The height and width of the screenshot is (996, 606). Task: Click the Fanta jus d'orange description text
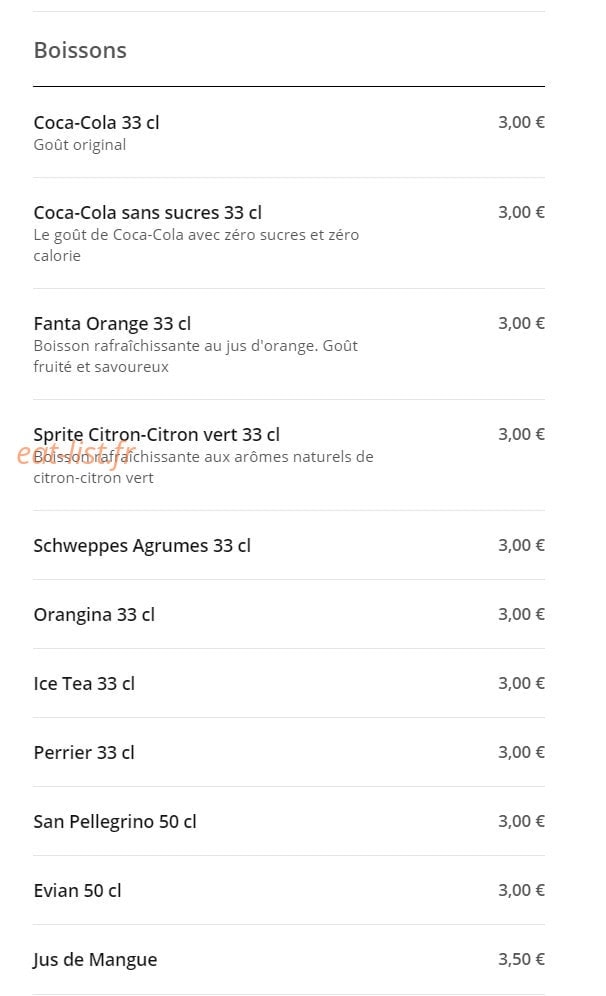point(196,356)
